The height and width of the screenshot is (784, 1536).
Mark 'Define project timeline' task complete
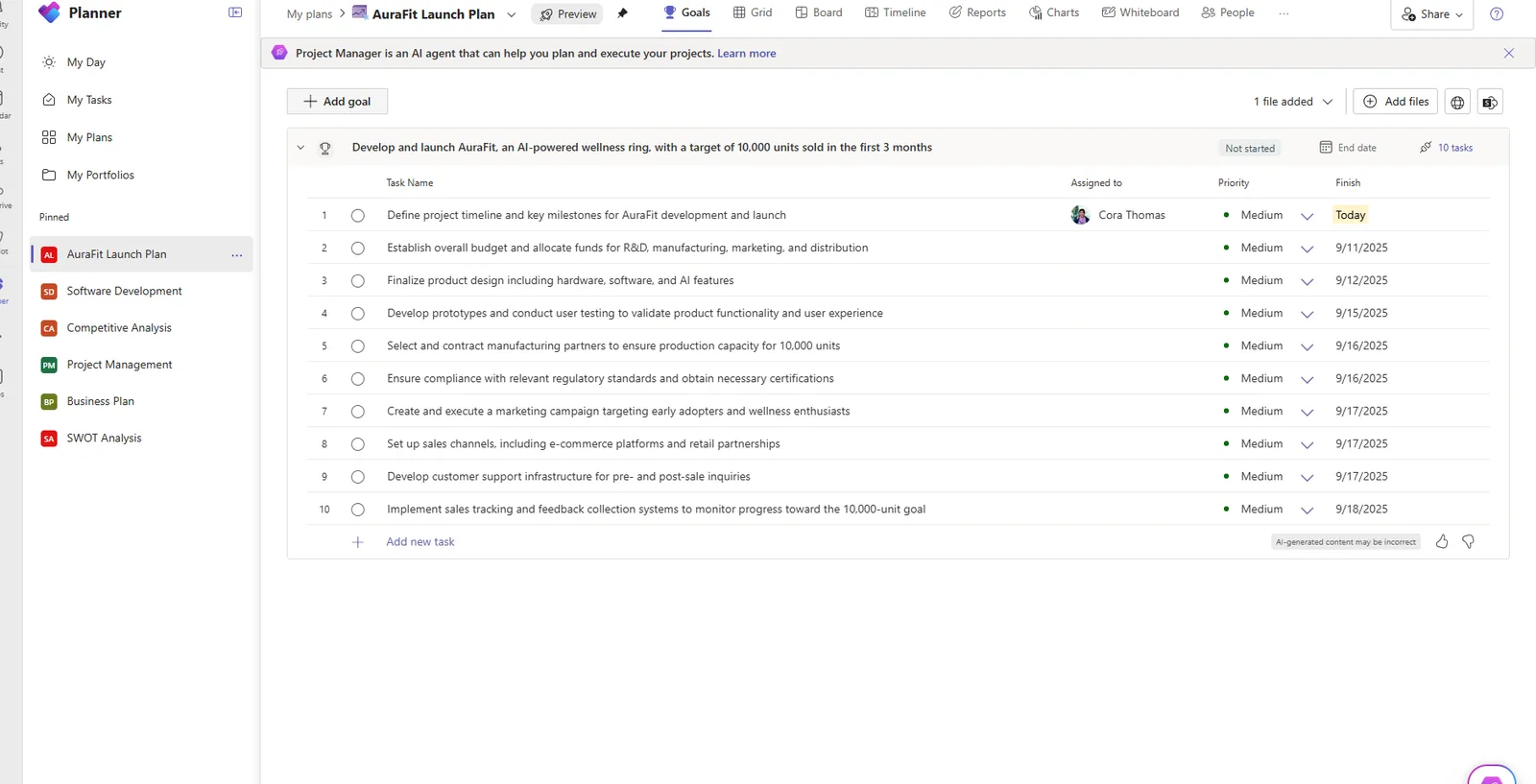358,216
